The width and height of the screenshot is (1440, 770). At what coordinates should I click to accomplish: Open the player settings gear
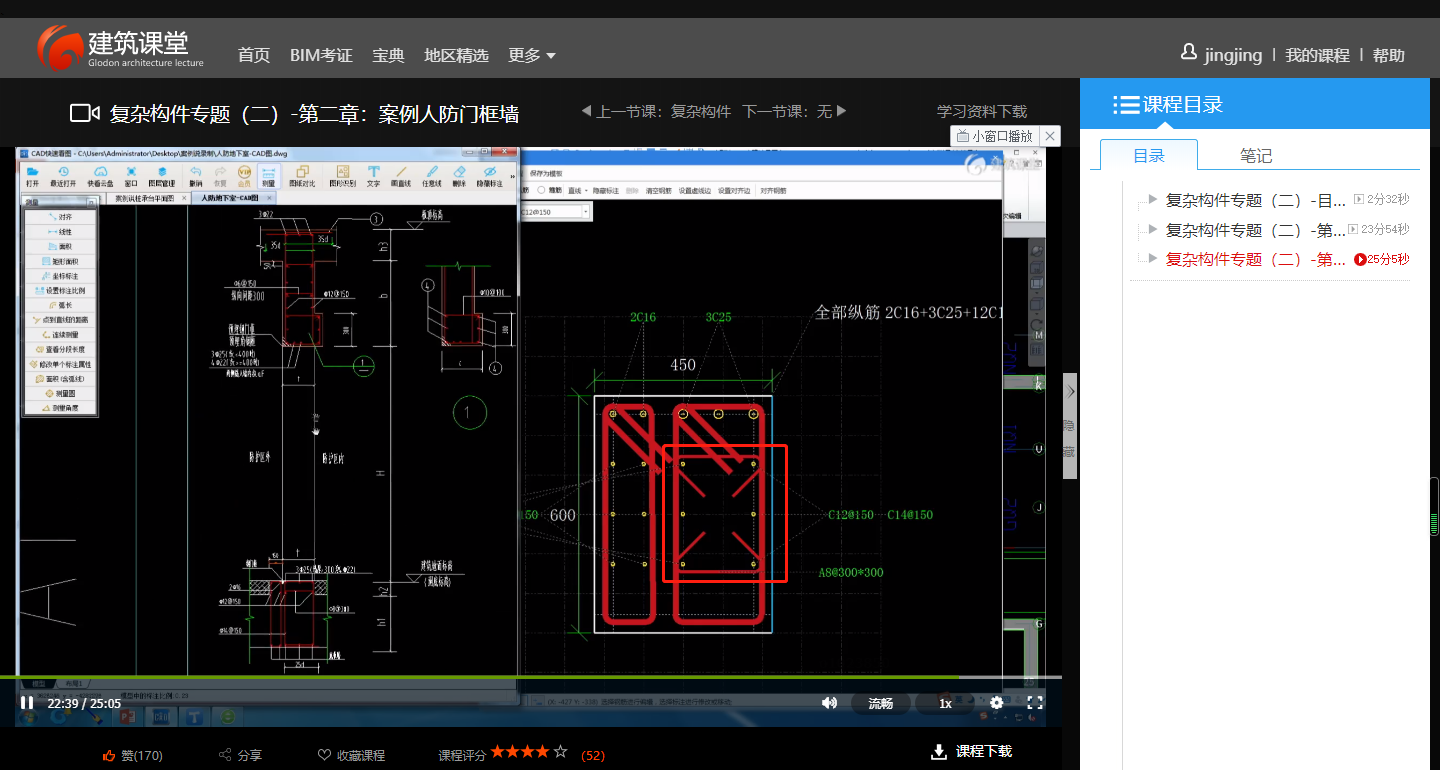(996, 703)
